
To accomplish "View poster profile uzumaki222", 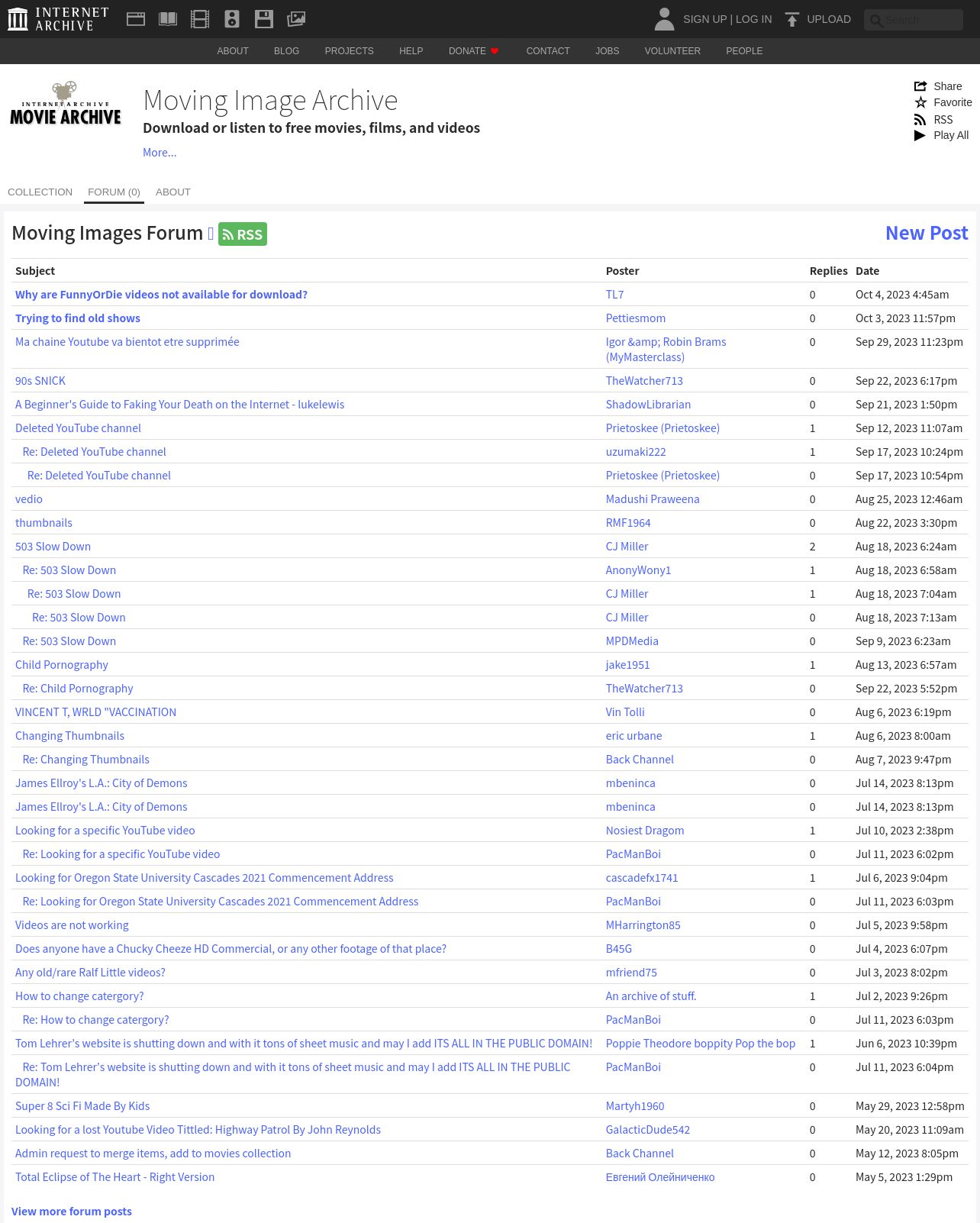I will pyautogui.click(x=636, y=452).
